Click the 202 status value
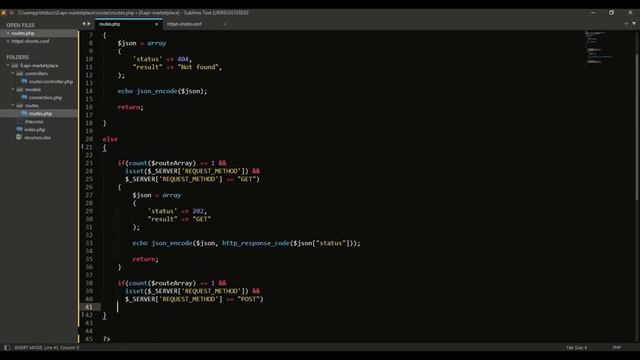The width and height of the screenshot is (640, 360). 198,211
